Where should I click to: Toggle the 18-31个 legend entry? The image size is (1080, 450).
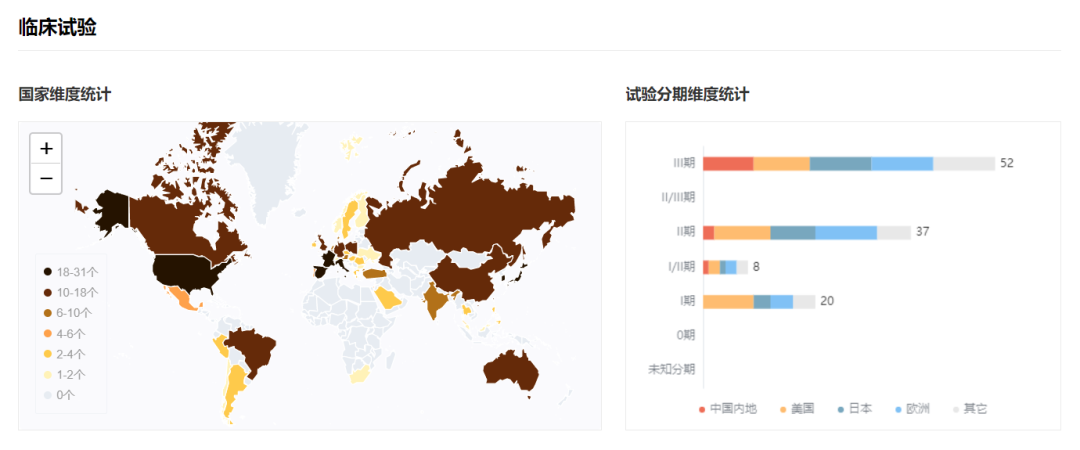point(70,272)
